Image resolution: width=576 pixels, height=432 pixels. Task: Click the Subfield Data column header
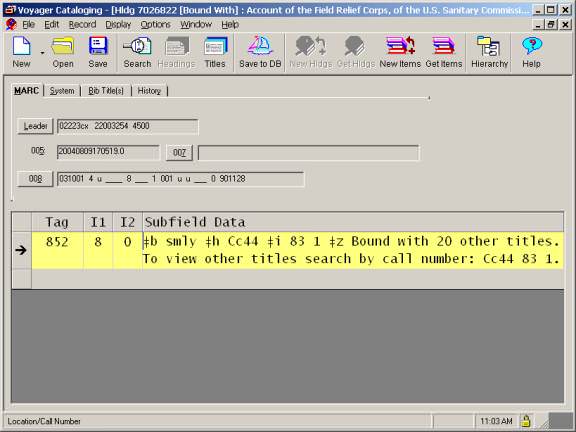(353, 222)
